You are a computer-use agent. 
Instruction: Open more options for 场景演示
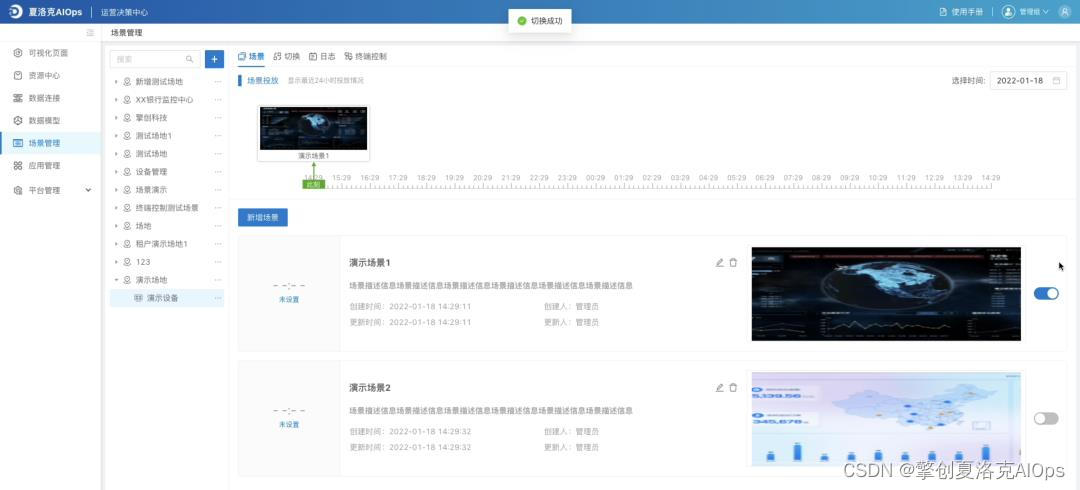coord(218,190)
